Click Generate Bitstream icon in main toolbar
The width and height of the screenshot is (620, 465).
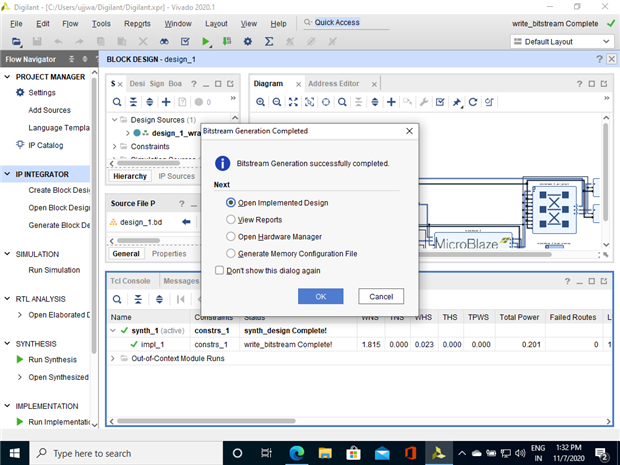227,42
